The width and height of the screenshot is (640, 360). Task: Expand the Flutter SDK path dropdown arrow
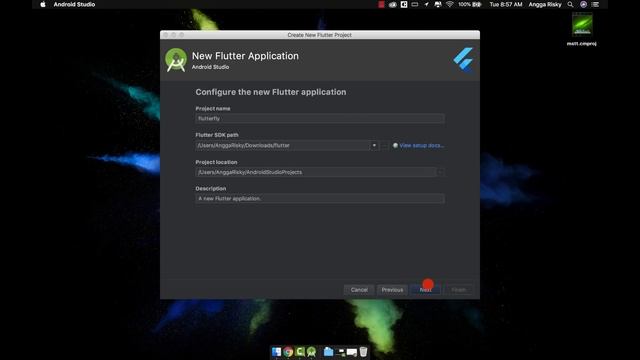[374, 145]
